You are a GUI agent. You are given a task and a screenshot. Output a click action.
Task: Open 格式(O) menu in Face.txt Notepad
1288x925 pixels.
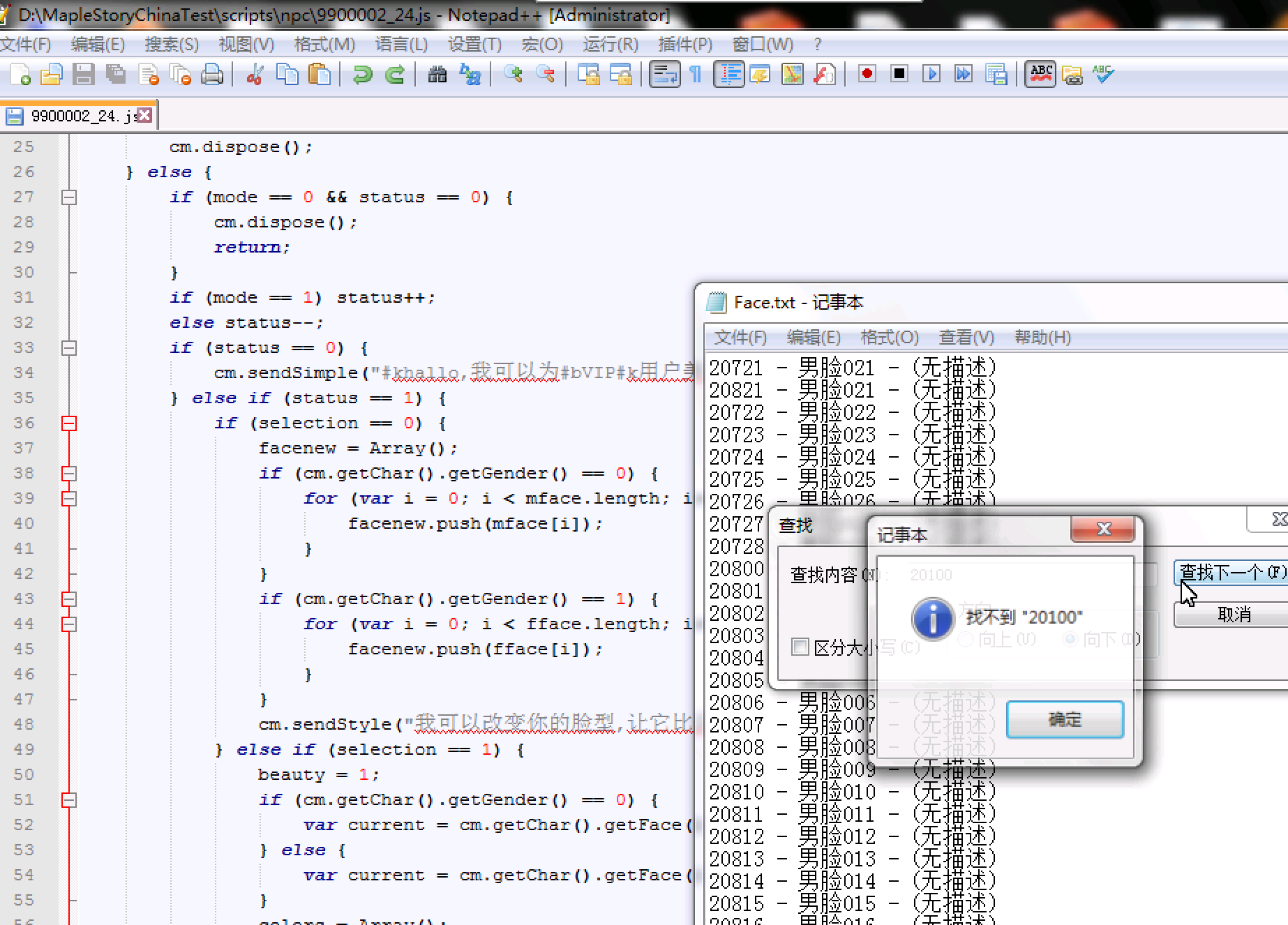(x=890, y=338)
